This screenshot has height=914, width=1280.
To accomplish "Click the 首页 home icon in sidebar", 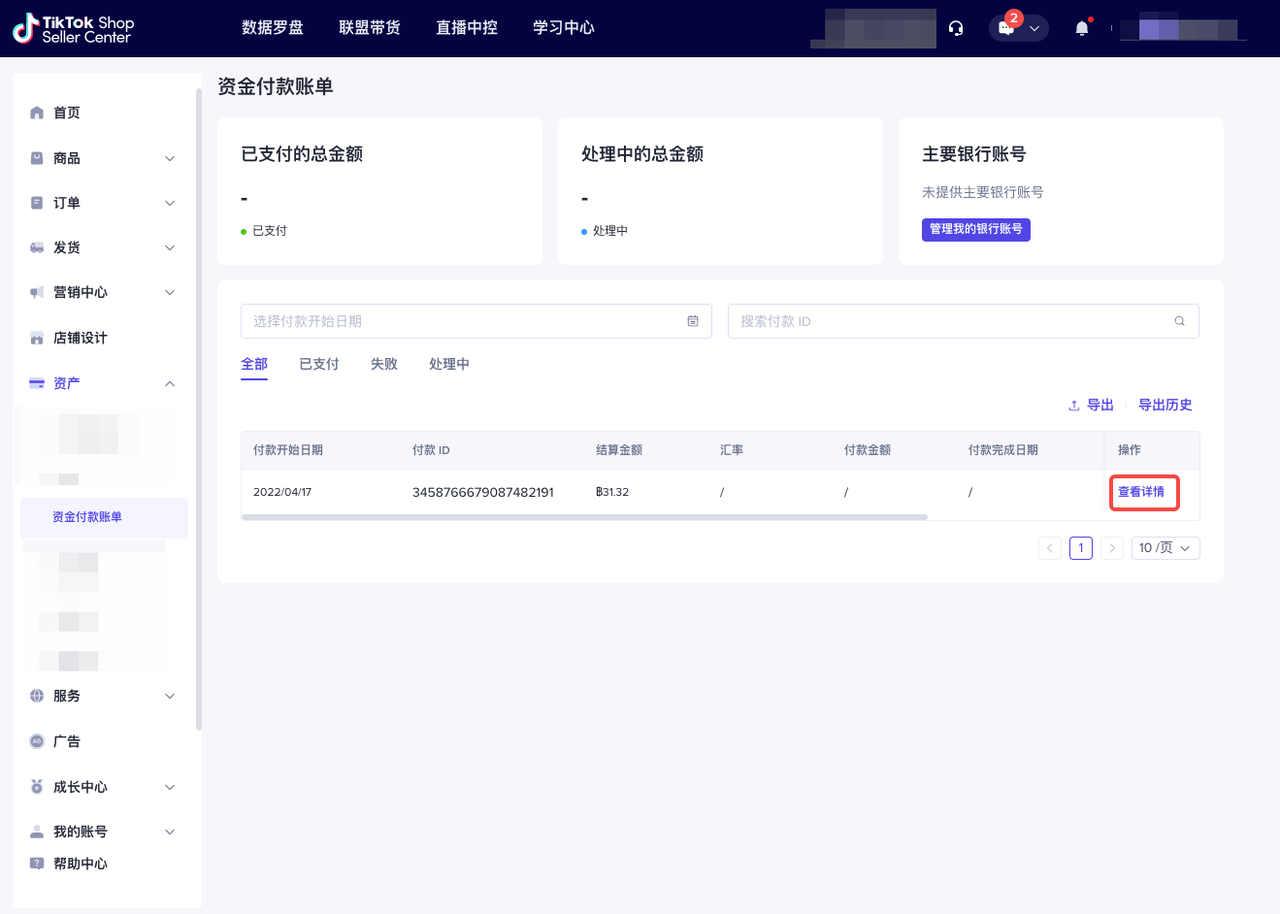I will click(37, 113).
